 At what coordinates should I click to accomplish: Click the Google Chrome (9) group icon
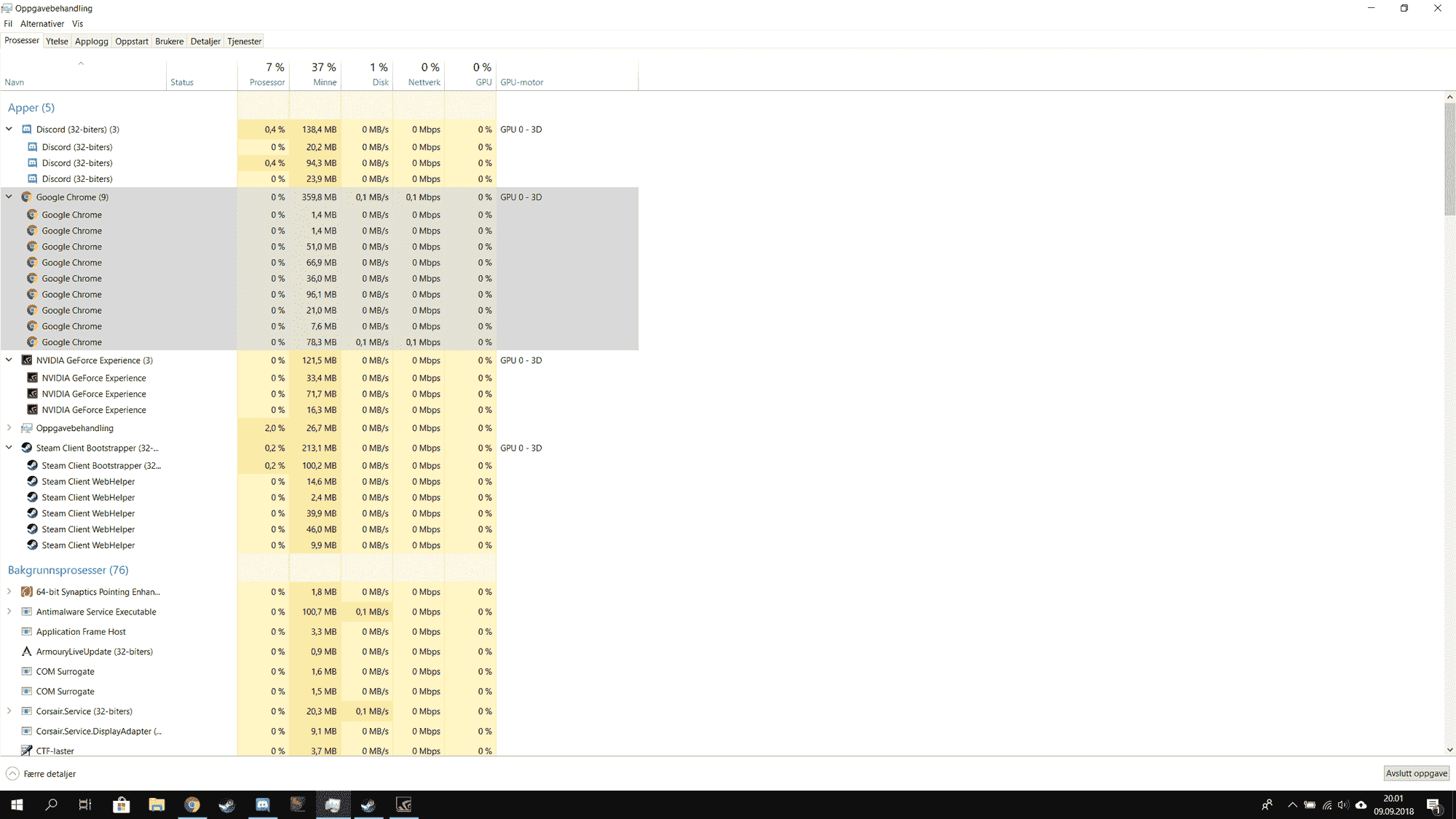coord(27,197)
